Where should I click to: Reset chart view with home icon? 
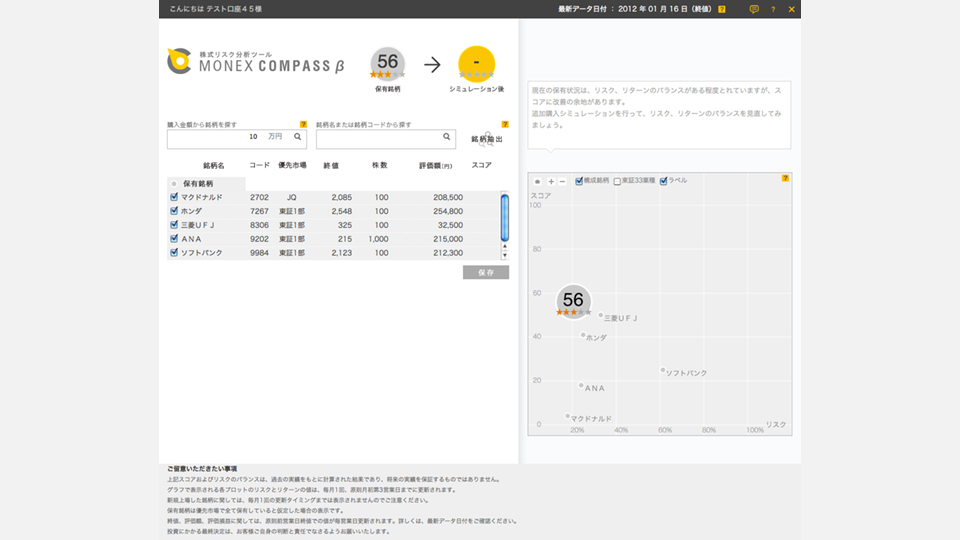click(x=538, y=181)
